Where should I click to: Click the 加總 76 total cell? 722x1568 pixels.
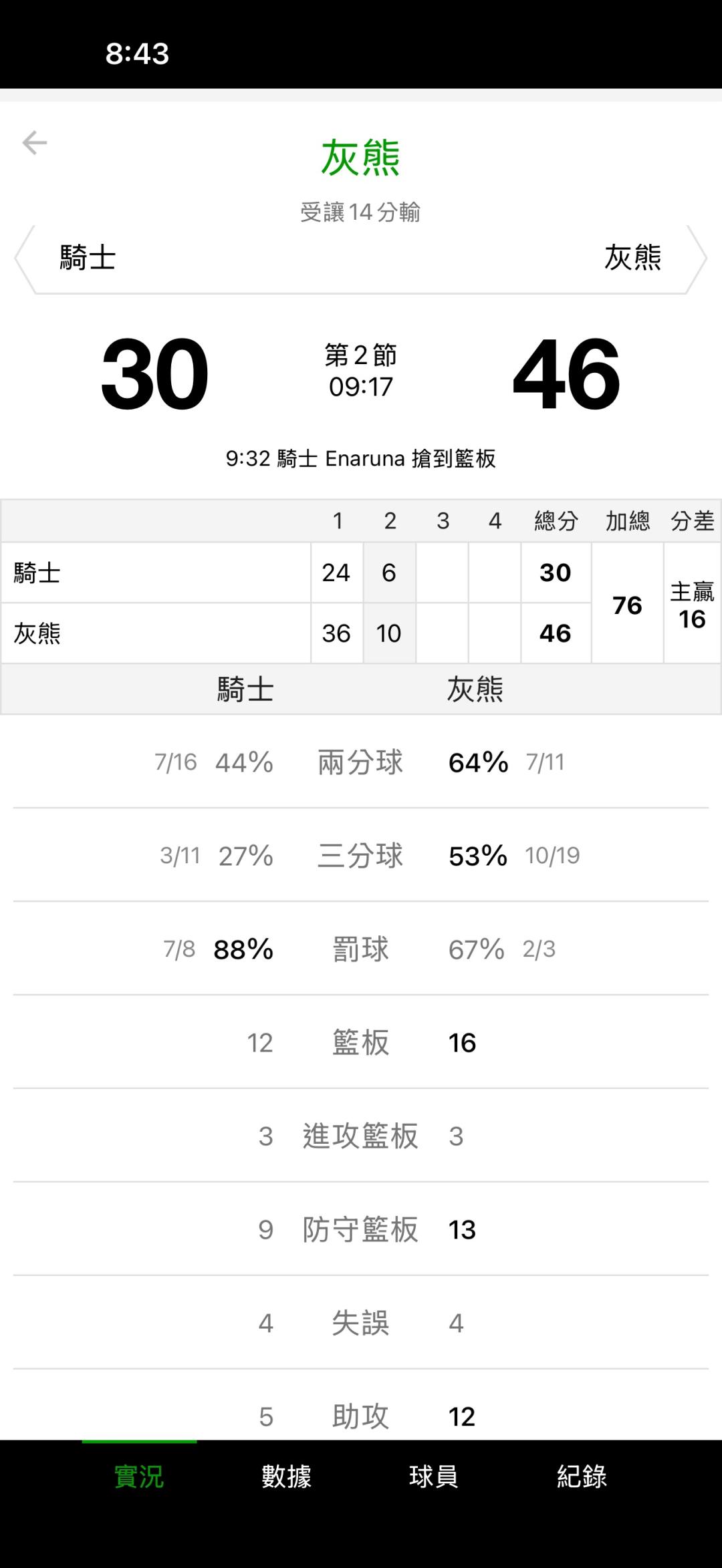pos(627,605)
